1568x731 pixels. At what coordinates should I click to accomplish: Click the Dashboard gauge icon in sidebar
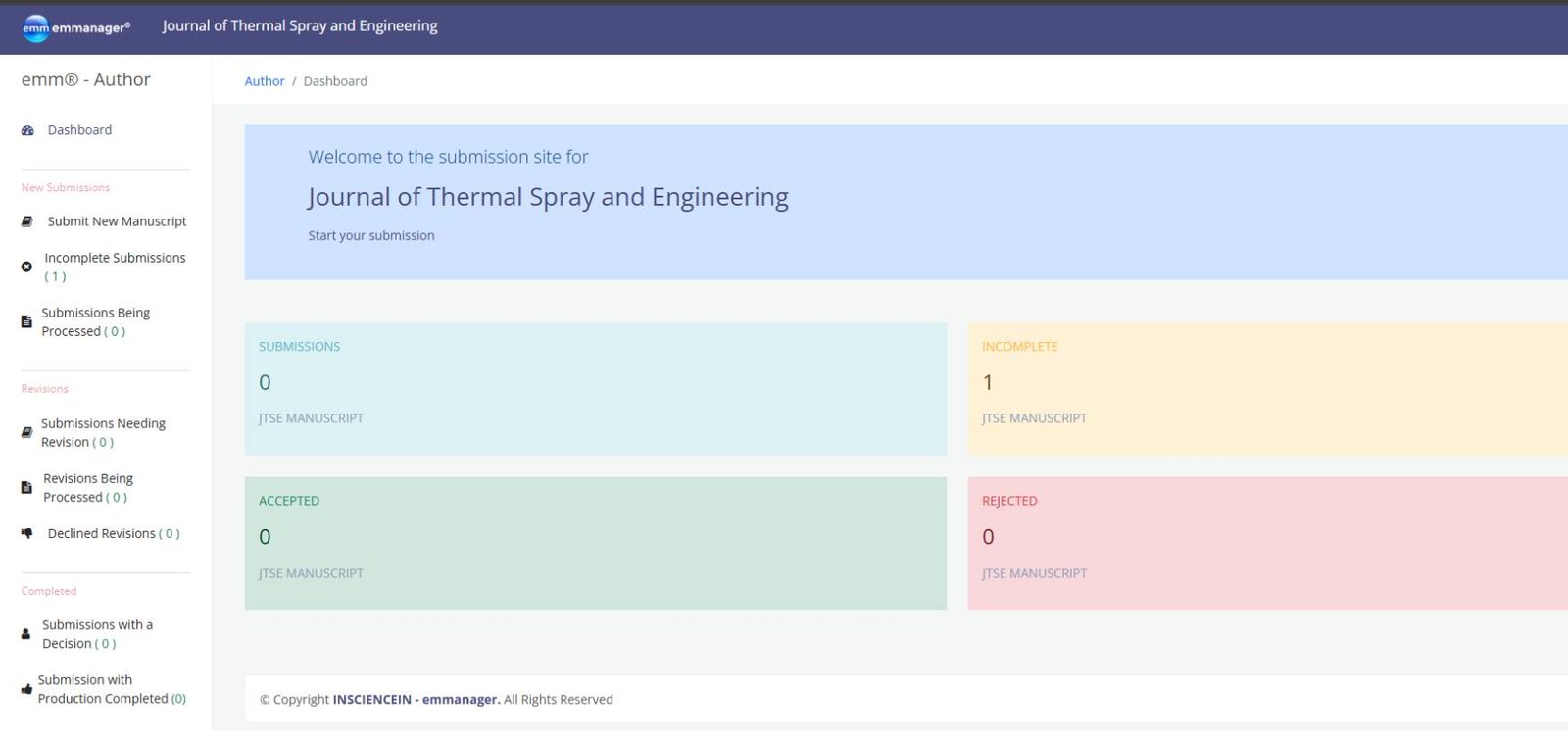click(27, 130)
